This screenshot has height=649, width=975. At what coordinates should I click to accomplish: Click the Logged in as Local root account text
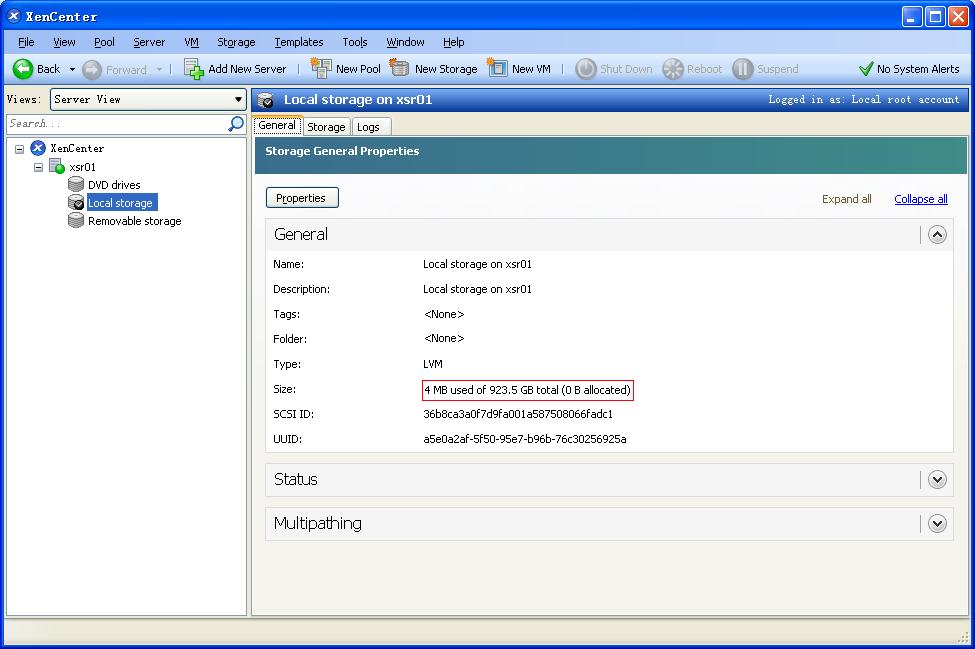864,99
